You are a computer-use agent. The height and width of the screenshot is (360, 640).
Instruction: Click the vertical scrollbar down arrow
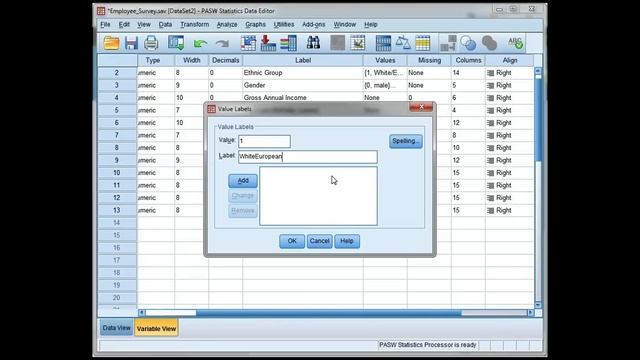[x=538, y=304]
